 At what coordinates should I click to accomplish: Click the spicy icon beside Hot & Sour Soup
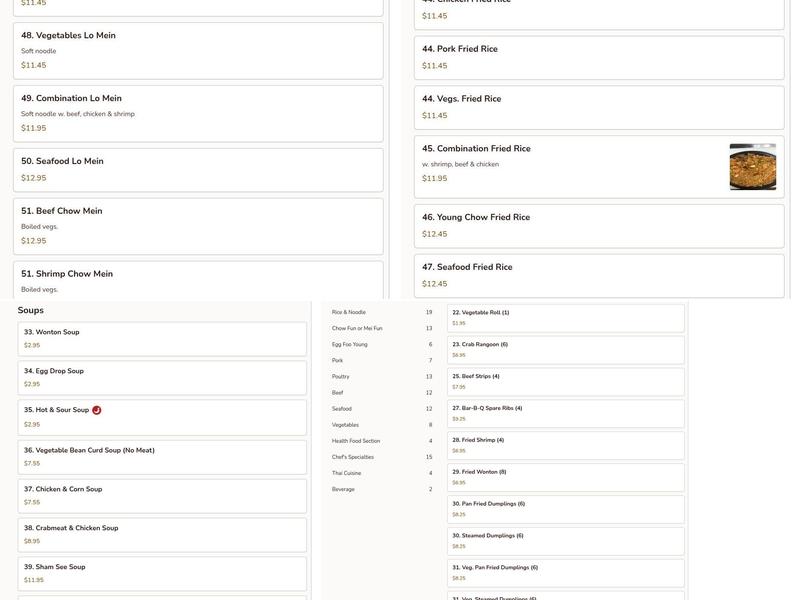pyautogui.click(x=97, y=410)
